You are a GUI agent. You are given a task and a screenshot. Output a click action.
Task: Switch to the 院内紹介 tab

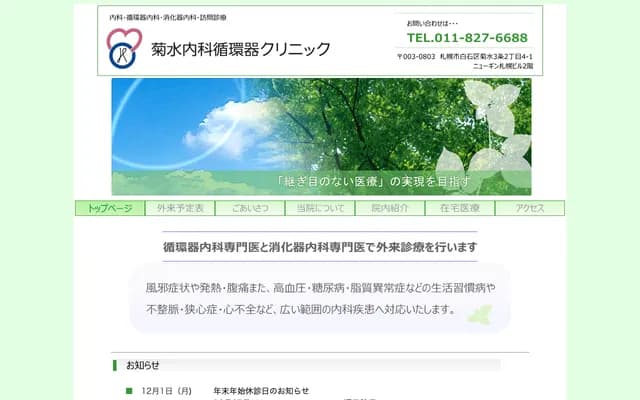point(390,208)
